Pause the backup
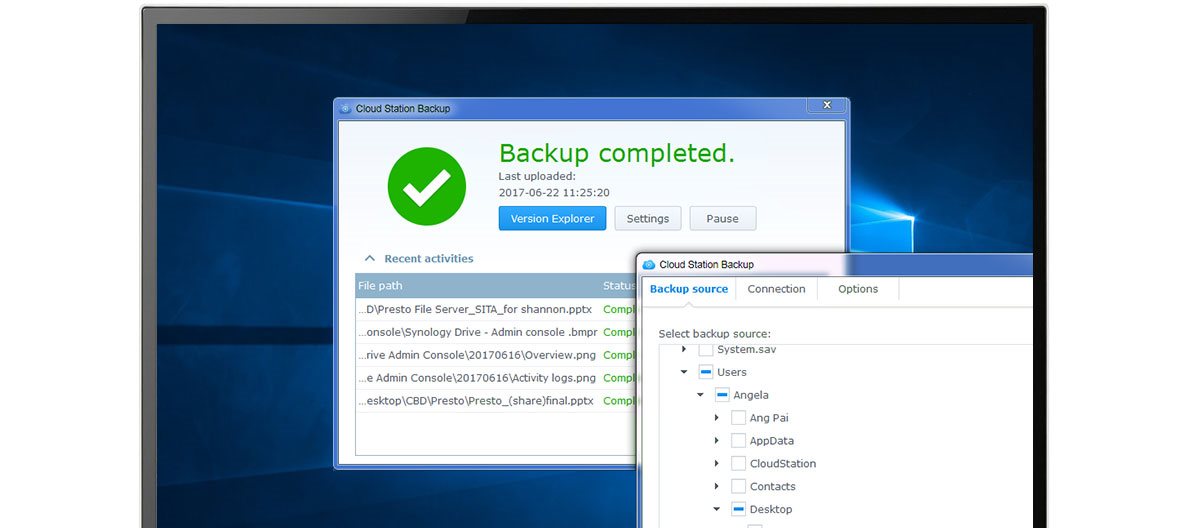This screenshot has width=1190, height=528. pyautogui.click(x=722, y=218)
